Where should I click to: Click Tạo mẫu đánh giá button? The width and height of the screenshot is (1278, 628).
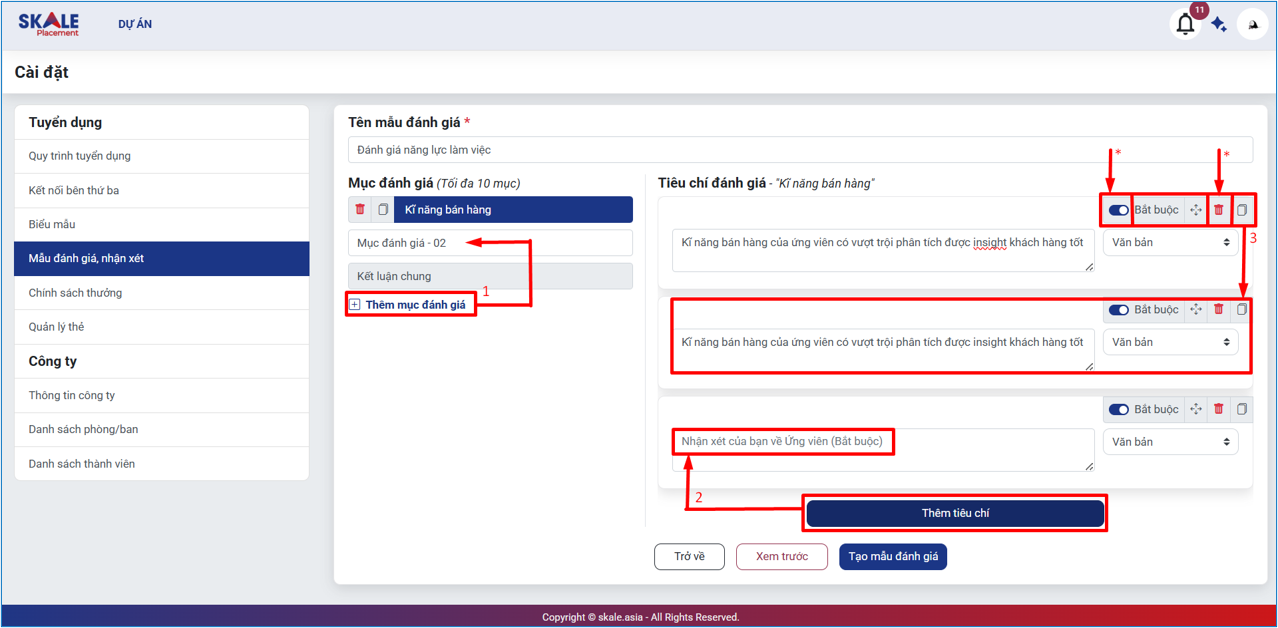point(893,556)
